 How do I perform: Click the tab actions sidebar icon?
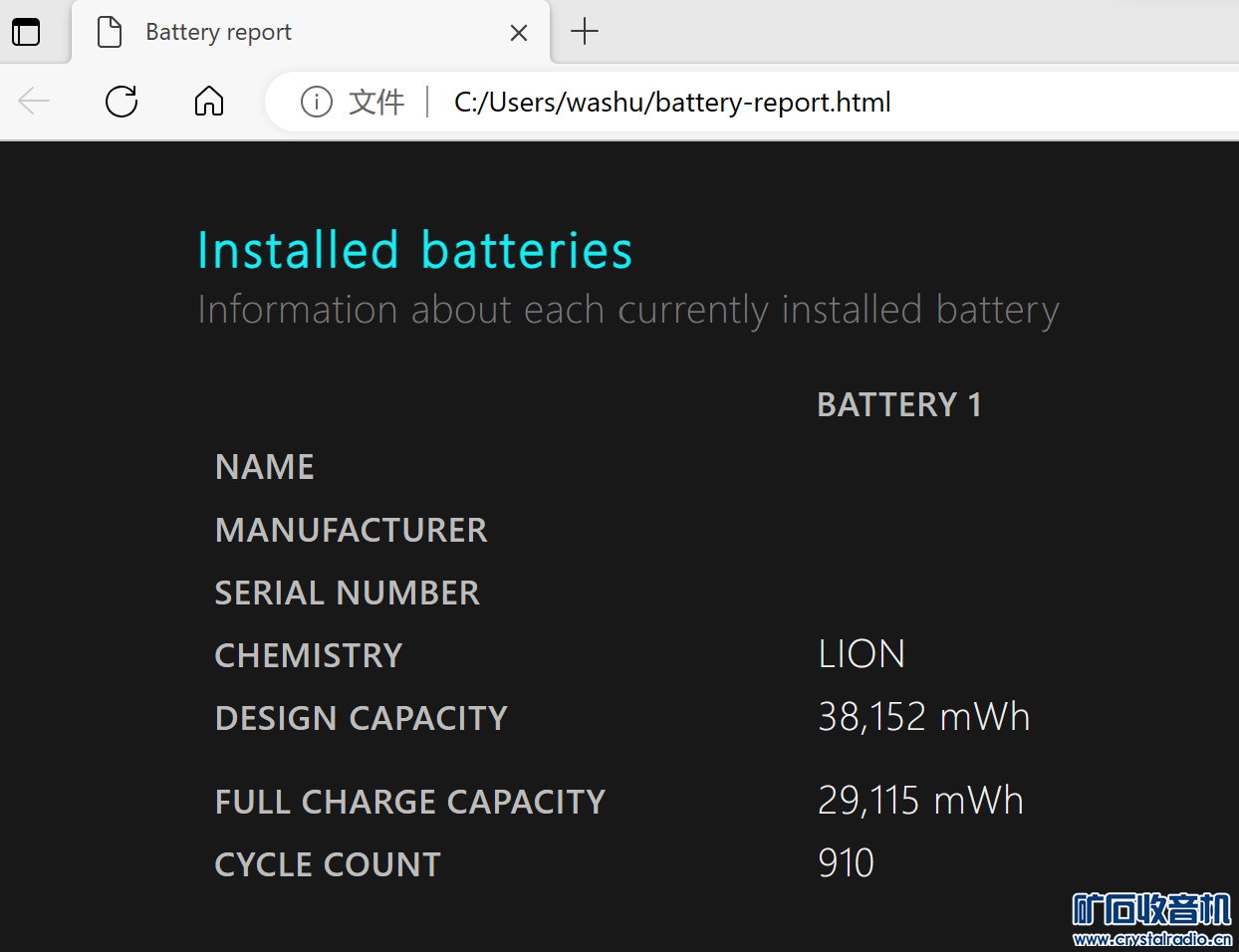26,32
